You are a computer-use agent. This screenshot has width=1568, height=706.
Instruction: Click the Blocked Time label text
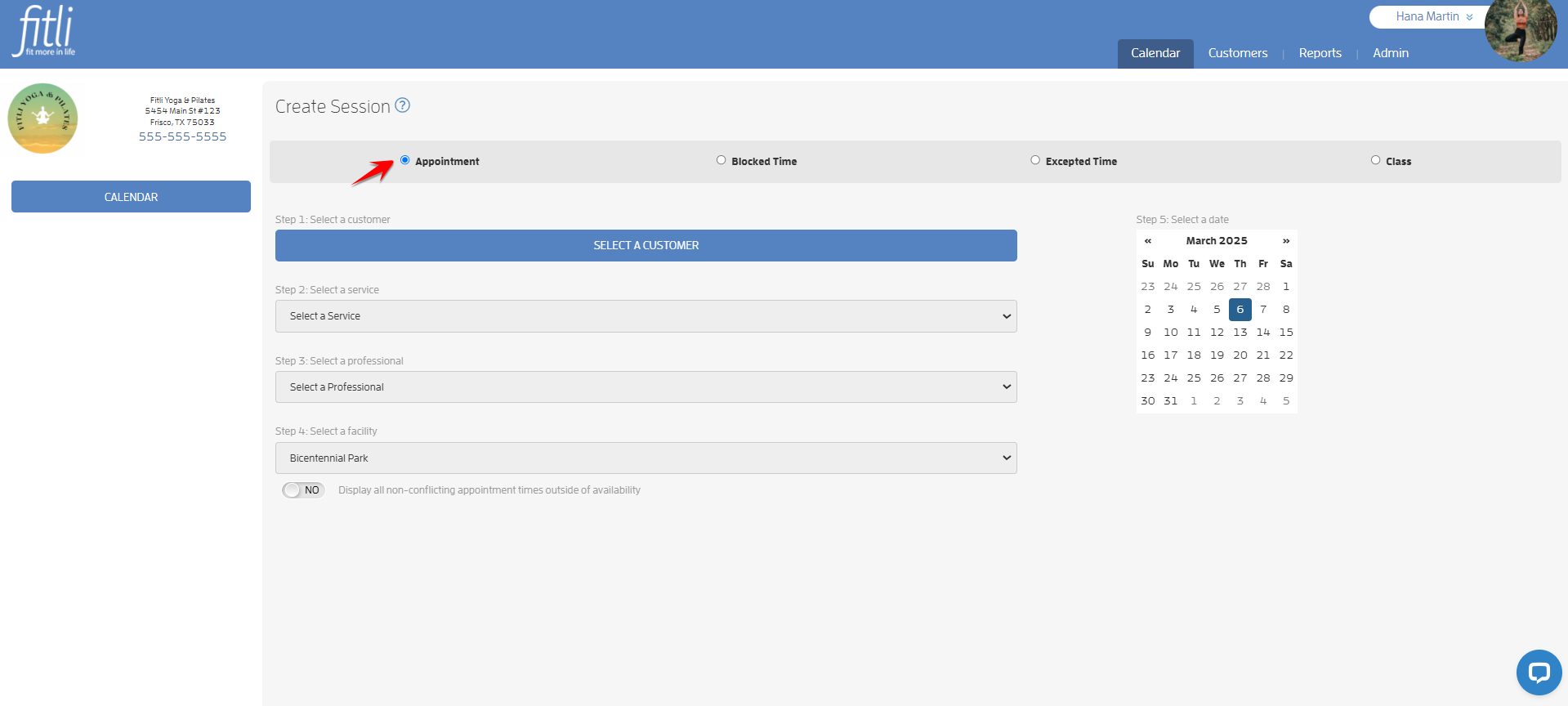(764, 162)
